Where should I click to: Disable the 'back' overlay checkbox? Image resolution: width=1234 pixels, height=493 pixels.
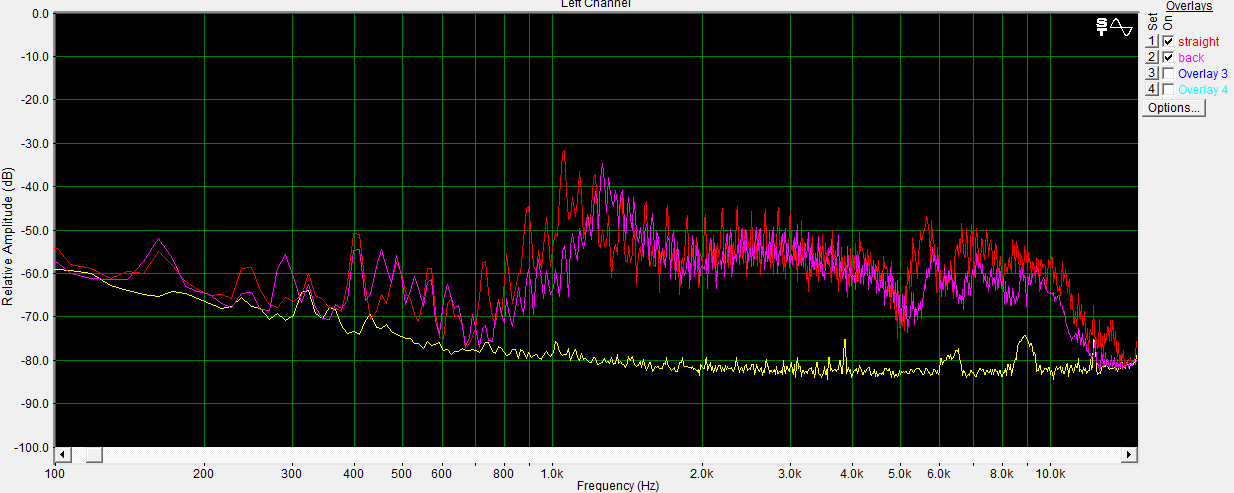[1168, 57]
